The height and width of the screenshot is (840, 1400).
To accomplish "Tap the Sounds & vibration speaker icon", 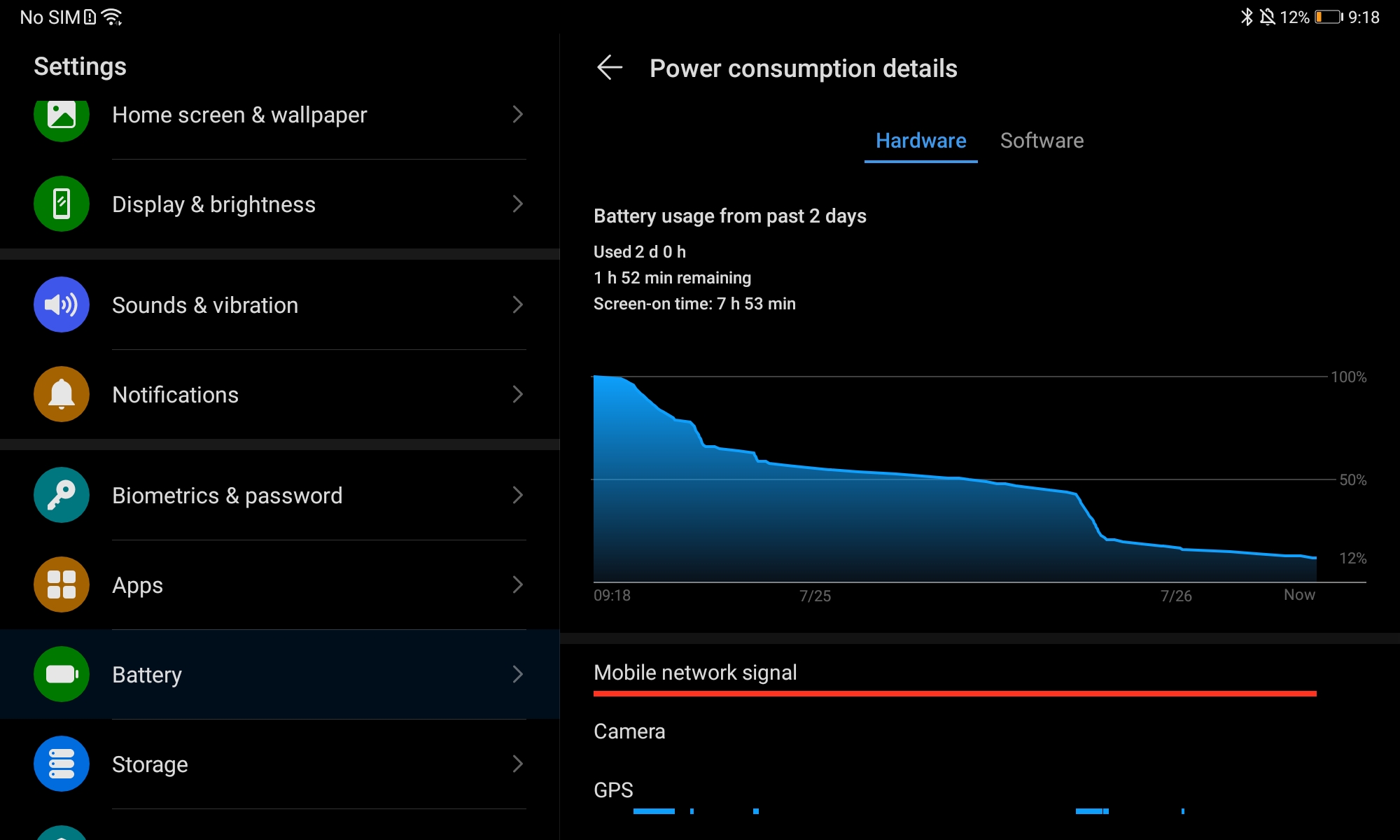I will coord(62,304).
